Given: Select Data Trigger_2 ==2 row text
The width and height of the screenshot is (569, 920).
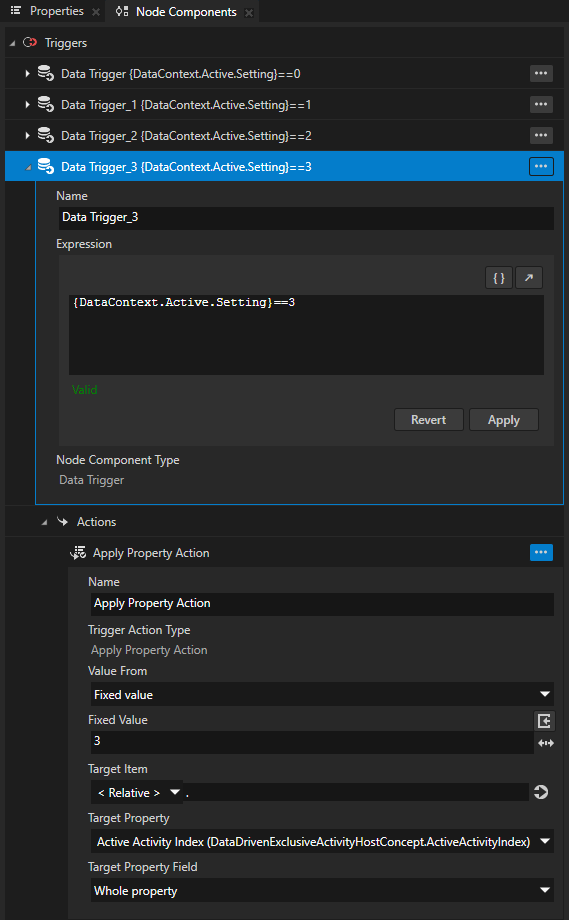Looking at the screenshot, I should pyautogui.click(x=186, y=136).
